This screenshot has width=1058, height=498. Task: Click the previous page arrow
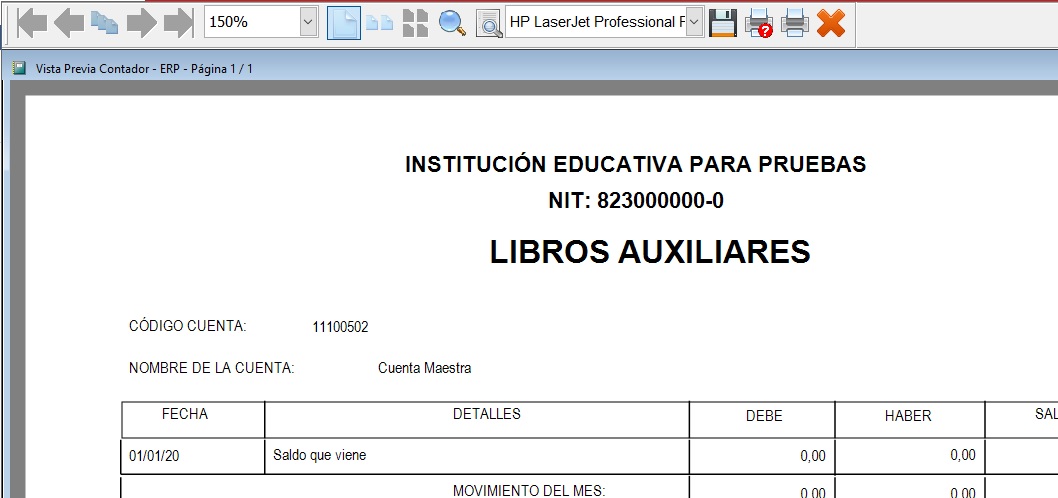[x=68, y=22]
